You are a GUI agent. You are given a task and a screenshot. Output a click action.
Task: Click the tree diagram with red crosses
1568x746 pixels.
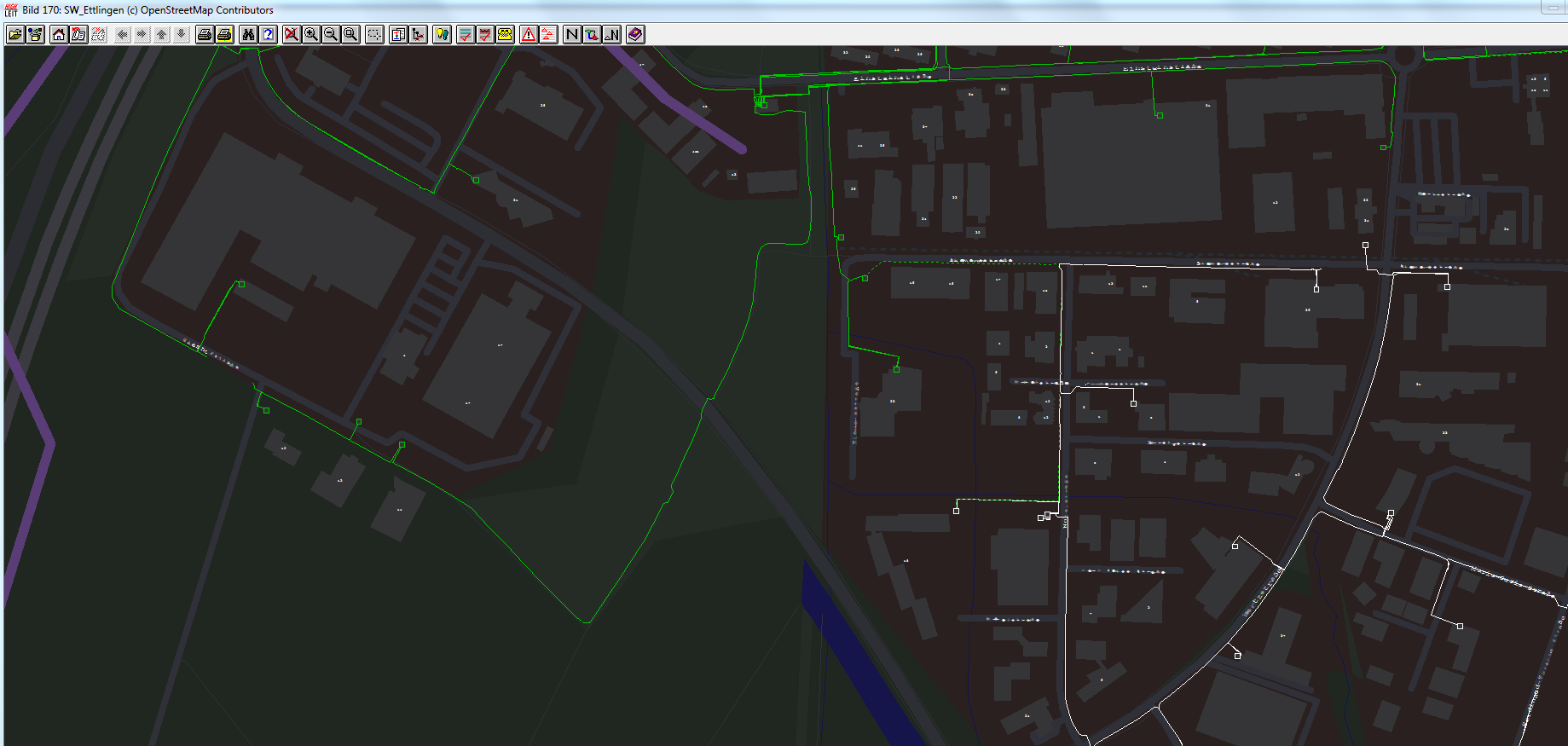pyautogui.click(x=418, y=34)
